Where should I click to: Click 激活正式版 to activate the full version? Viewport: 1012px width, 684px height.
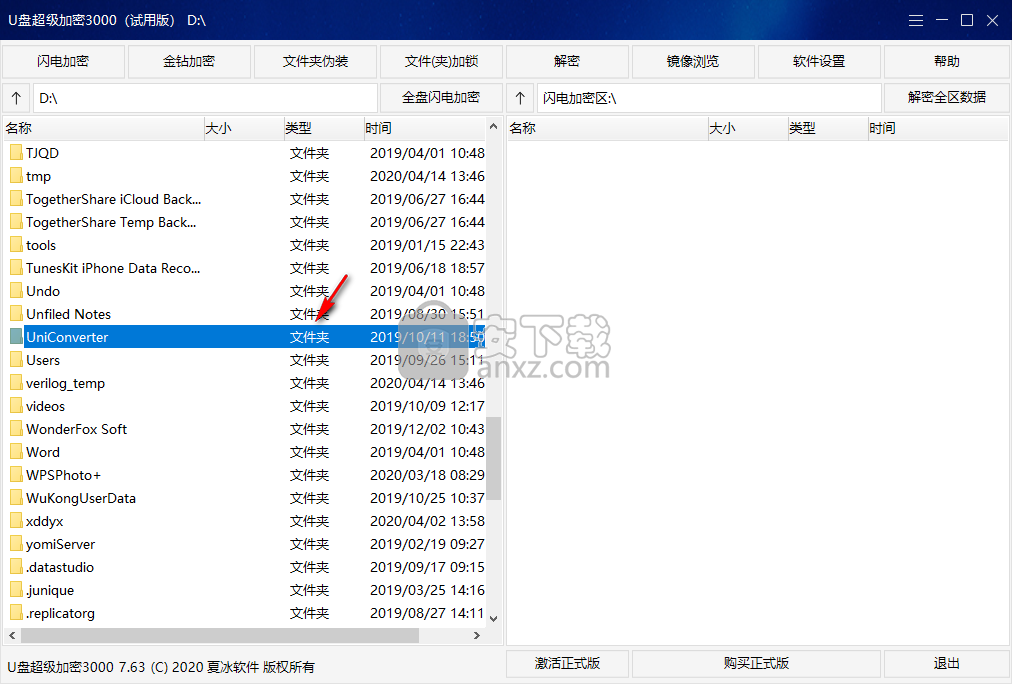(x=566, y=663)
